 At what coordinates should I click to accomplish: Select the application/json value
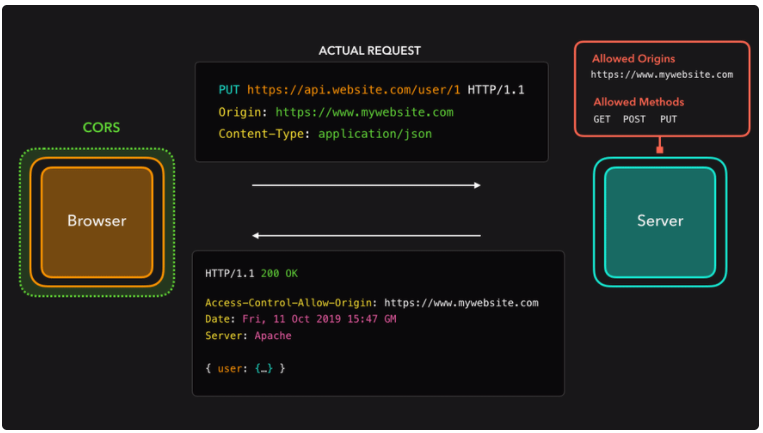tap(375, 134)
